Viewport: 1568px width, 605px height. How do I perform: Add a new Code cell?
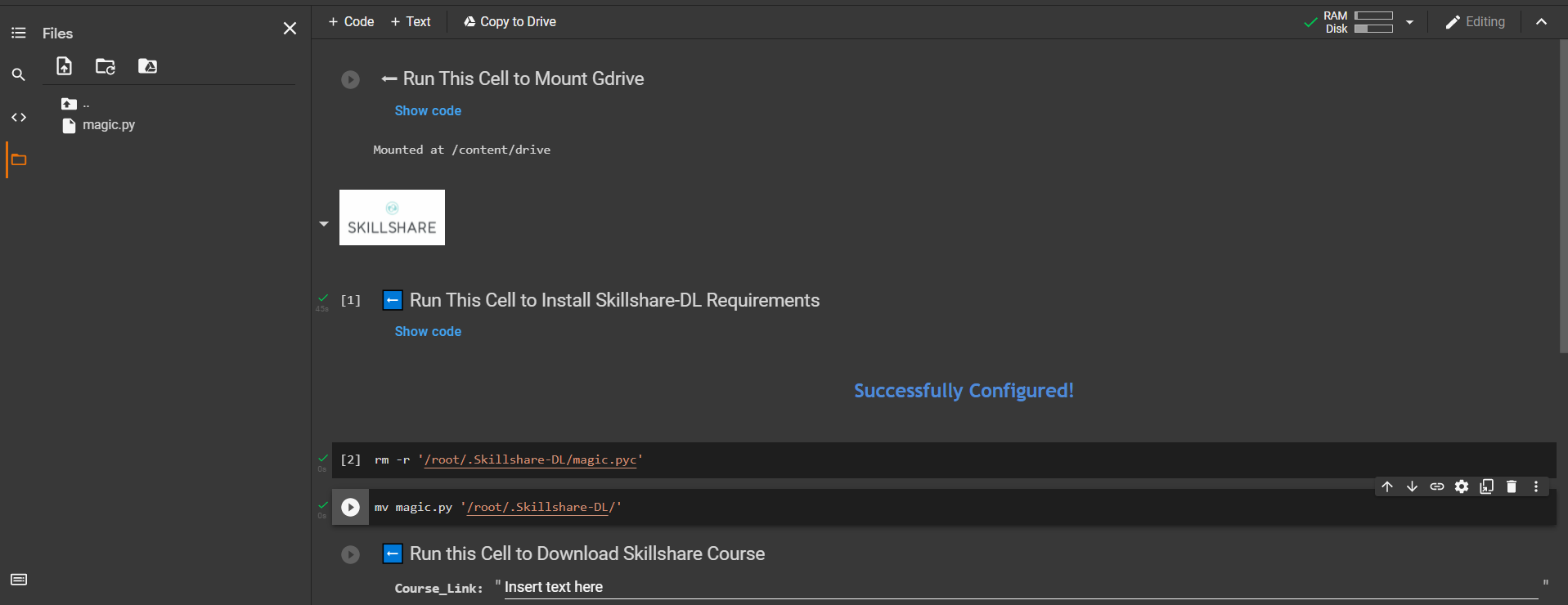pos(351,22)
